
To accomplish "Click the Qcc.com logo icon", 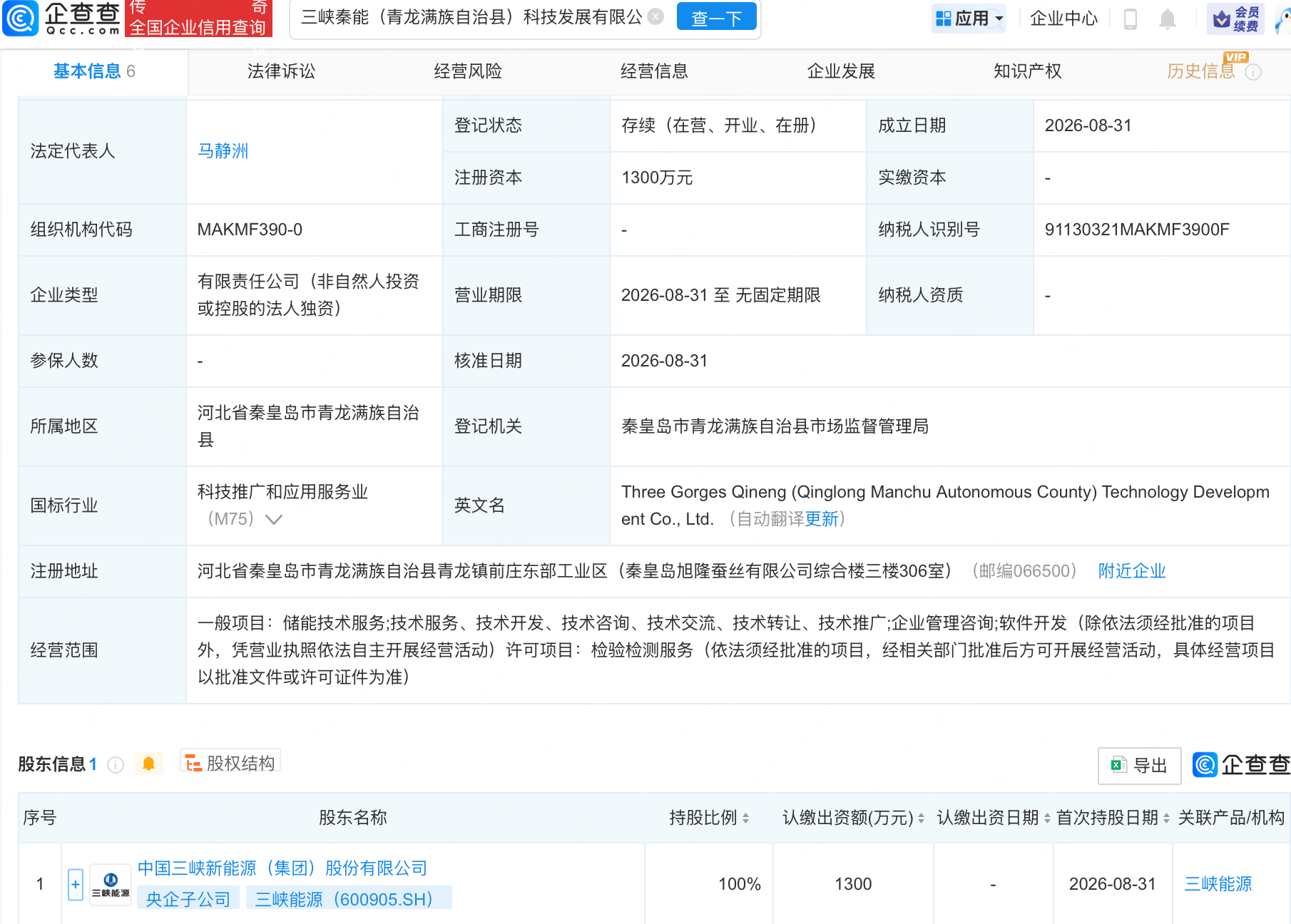I will [21, 18].
